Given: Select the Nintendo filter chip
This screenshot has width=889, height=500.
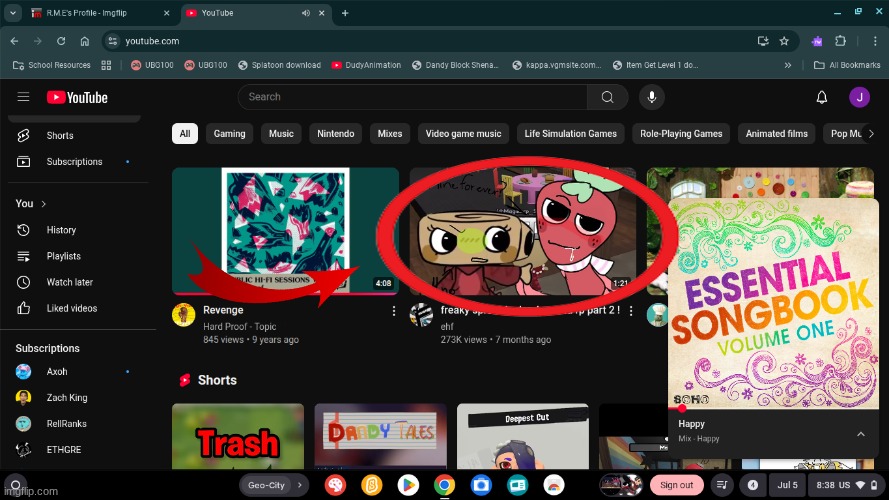Looking at the screenshot, I should 336,134.
